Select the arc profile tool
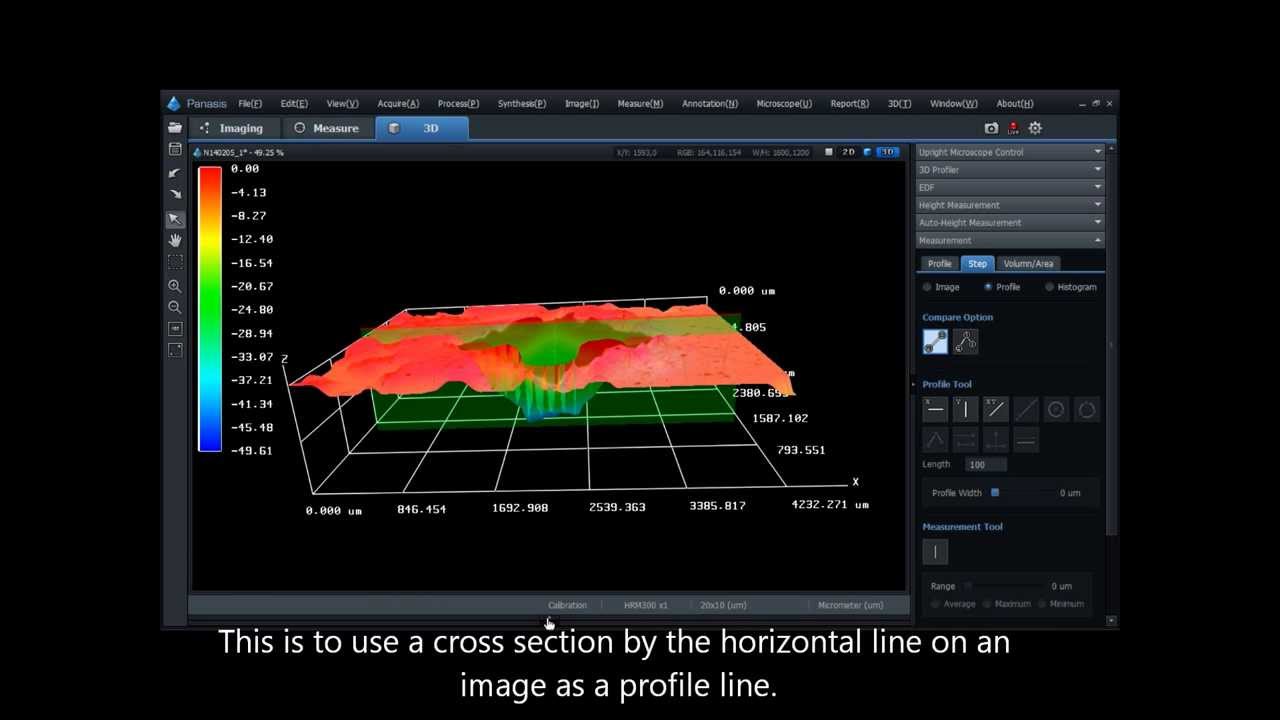The width and height of the screenshot is (1280, 720). [x=1087, y=409]
